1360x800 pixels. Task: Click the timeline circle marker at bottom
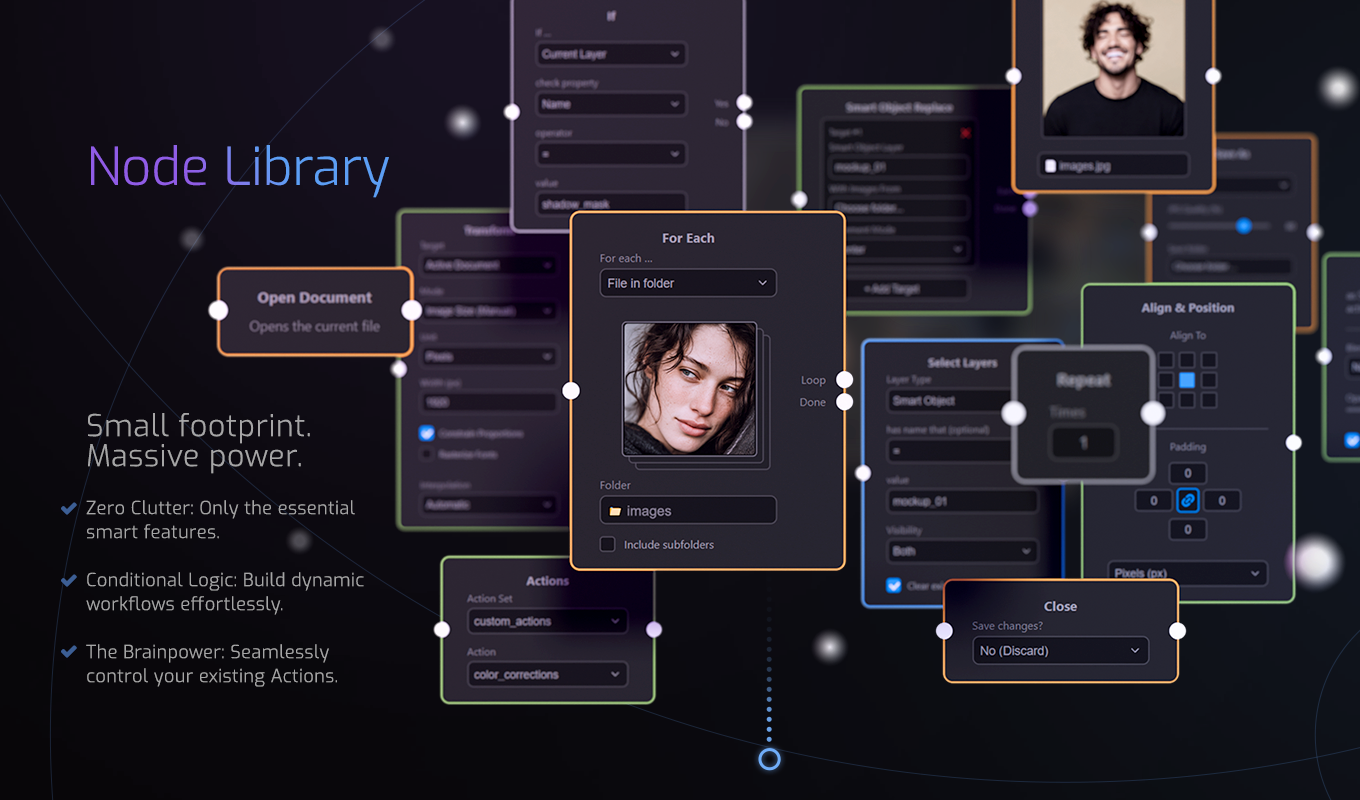click(x=769, y=759)
